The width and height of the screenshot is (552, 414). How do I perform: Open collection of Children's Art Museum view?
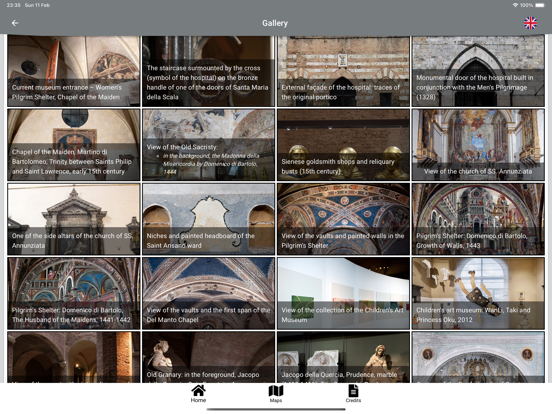pyautogui.click(x=343, y=293)
